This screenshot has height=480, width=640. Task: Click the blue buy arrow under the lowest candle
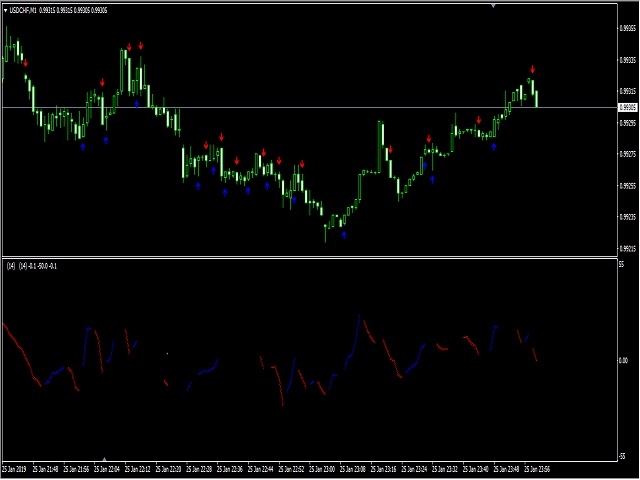tap(344, 235)
